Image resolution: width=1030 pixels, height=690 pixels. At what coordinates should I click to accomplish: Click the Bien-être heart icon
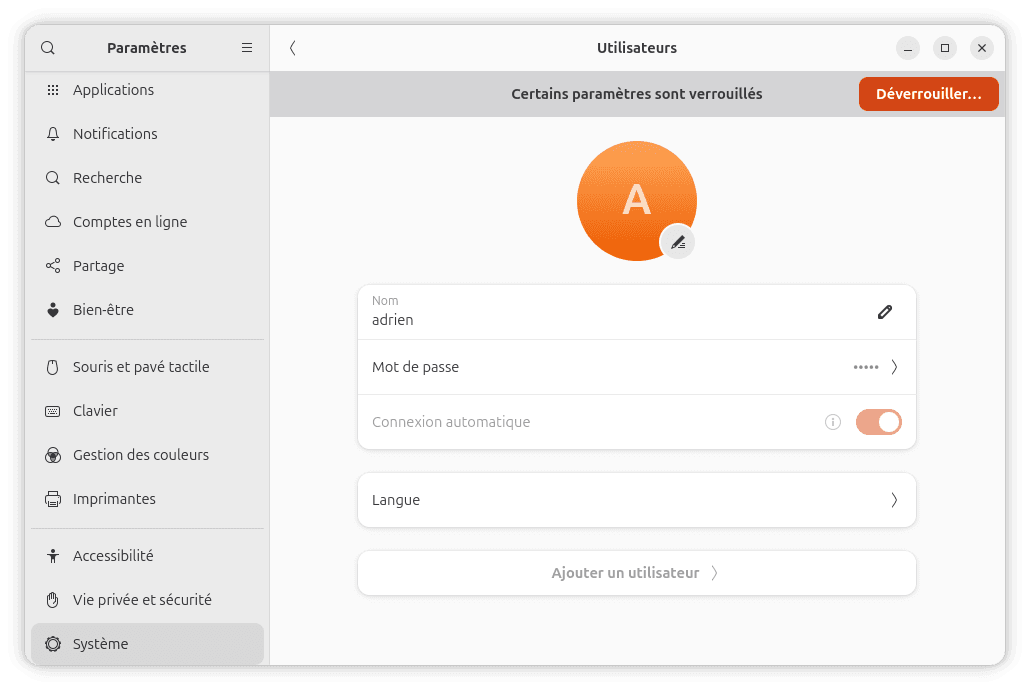[53, 310]
